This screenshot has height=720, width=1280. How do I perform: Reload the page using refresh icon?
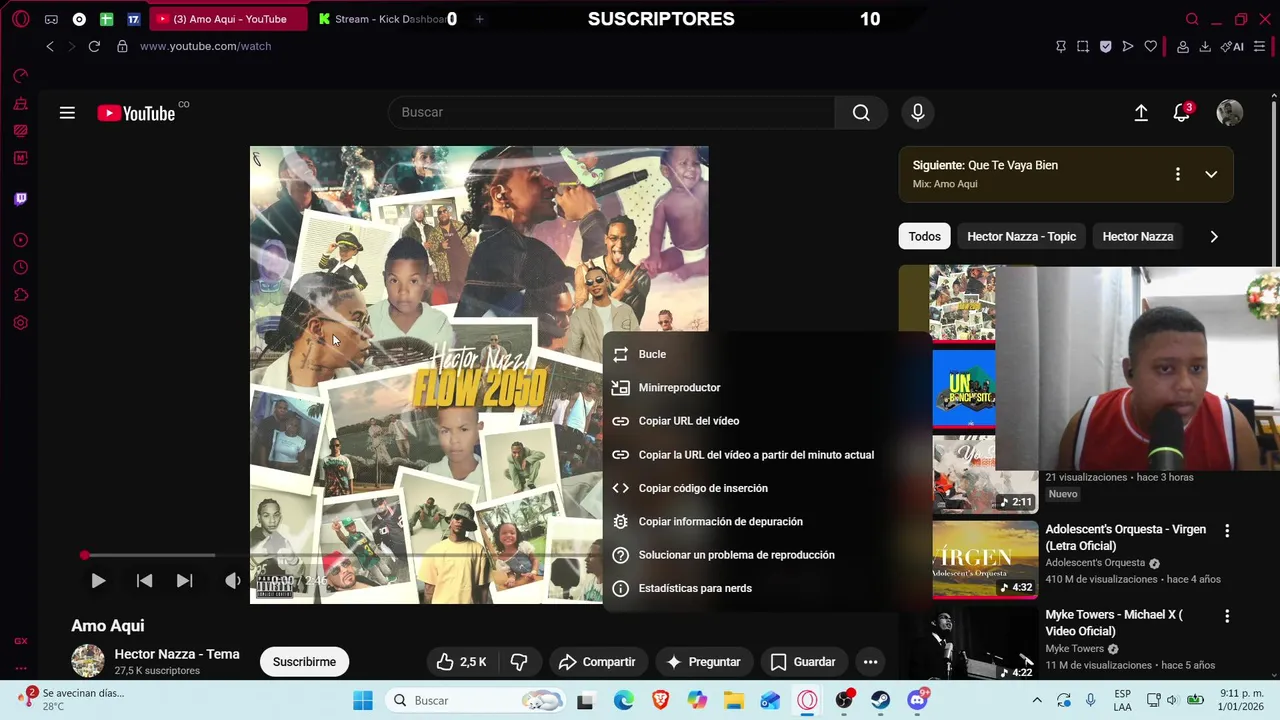tap(94, 46)
